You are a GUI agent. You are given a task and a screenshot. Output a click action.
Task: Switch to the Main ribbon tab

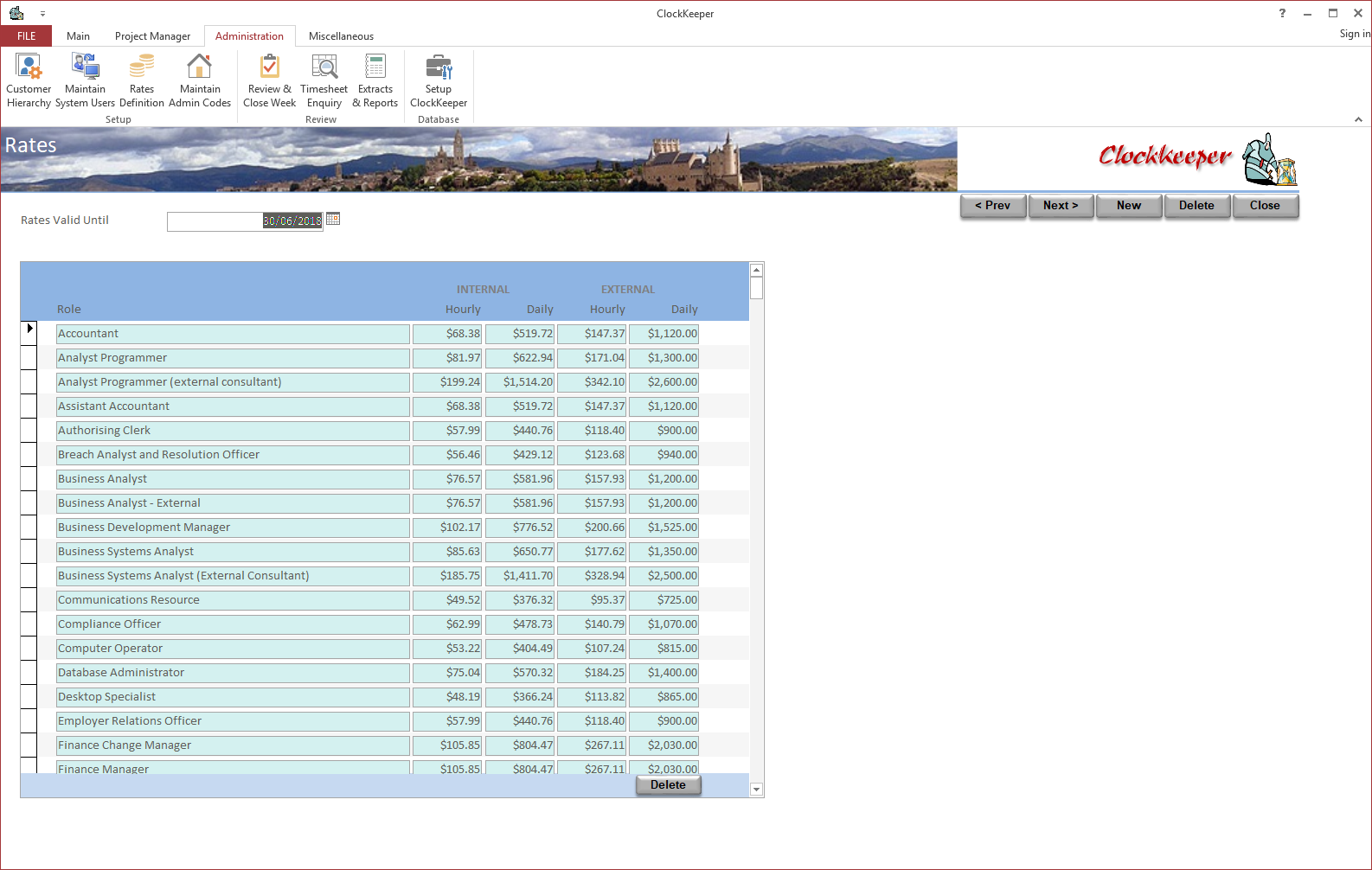(x=78, y=36)
